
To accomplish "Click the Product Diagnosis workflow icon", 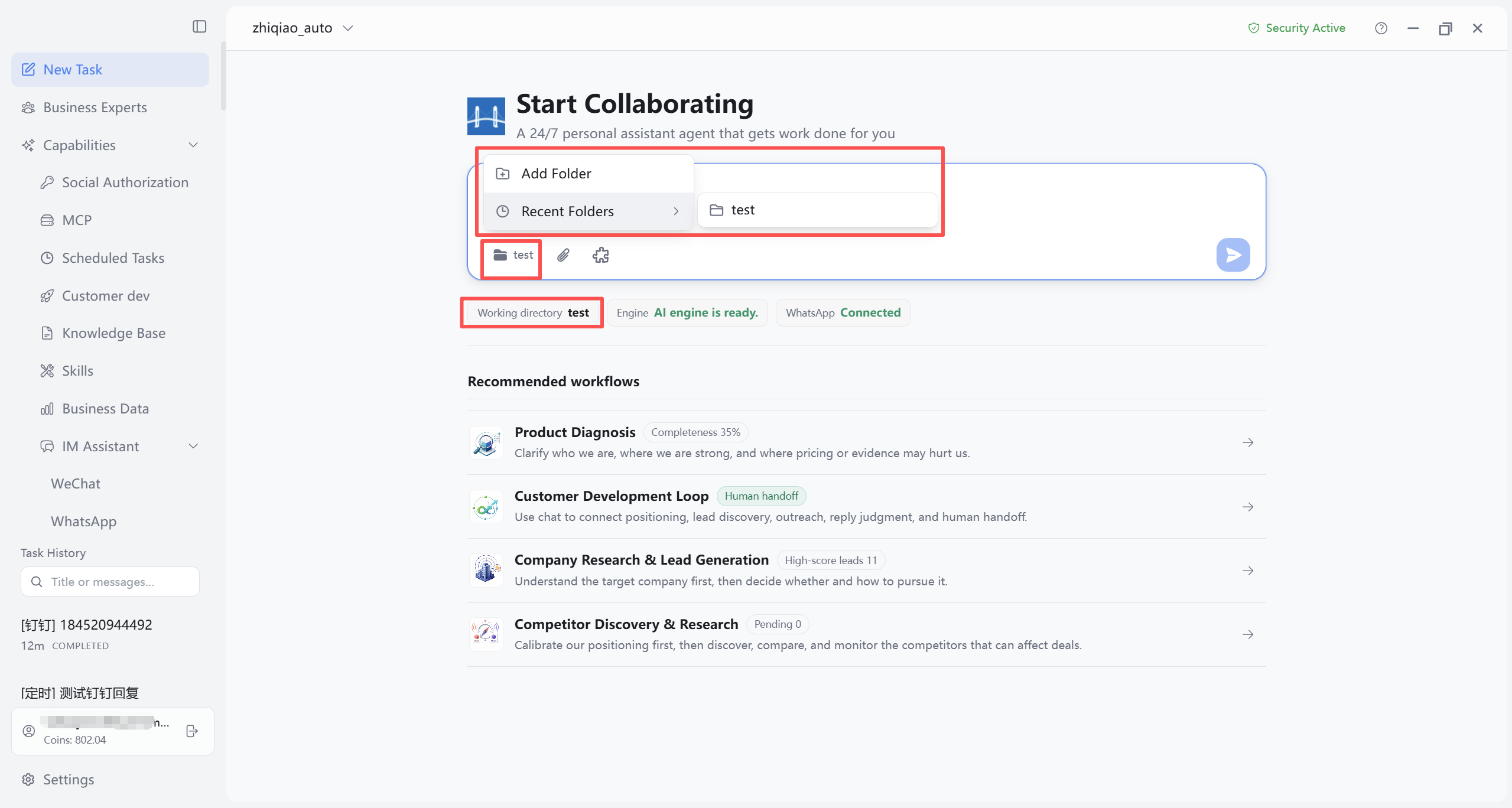I will pyautogui.click(x=486, y=443).
